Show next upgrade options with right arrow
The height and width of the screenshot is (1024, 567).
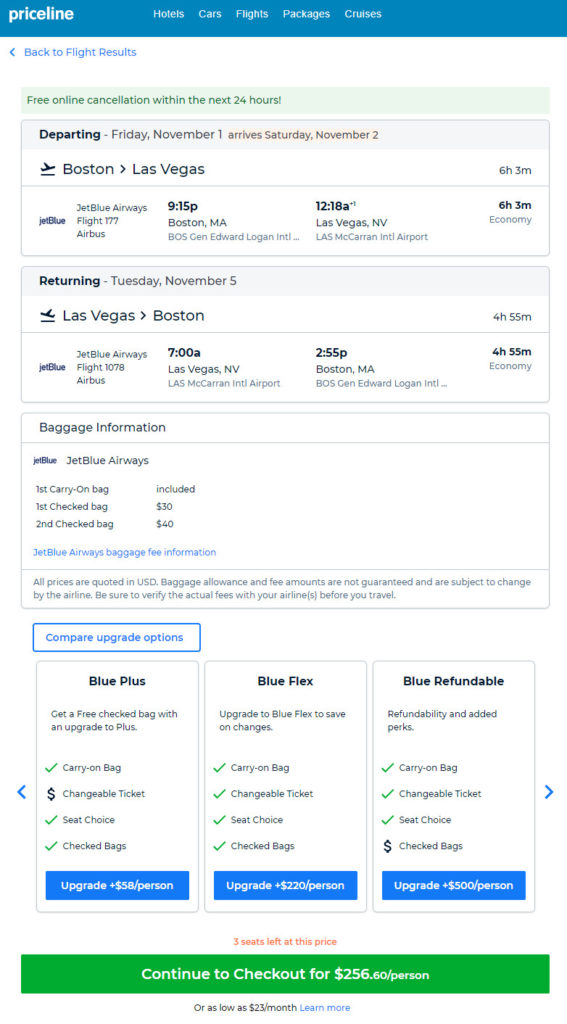(x=549, y=792)
